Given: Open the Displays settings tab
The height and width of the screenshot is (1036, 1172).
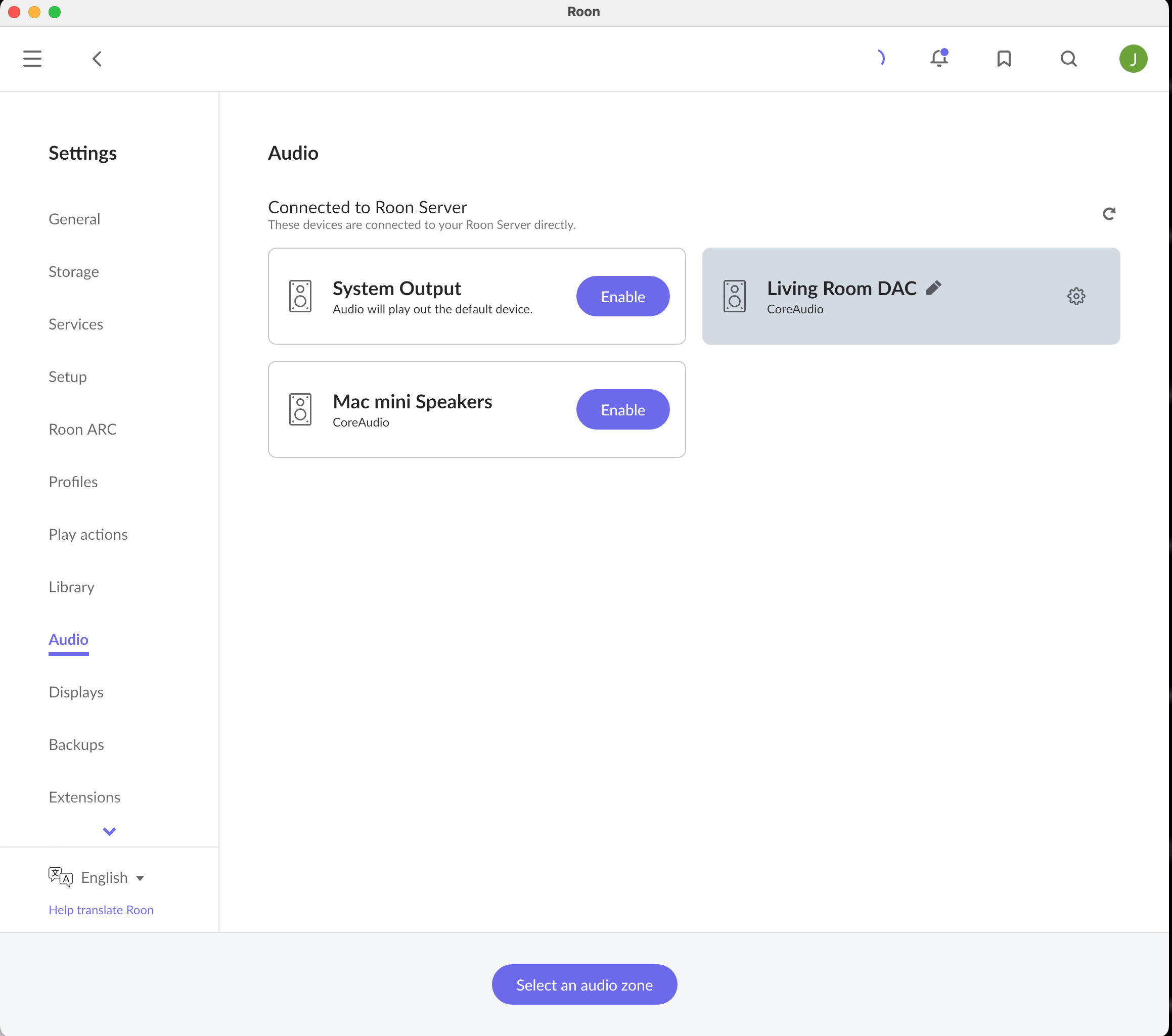Looking at the screenshot, I should pyautogui.click(x=76, y=692).
